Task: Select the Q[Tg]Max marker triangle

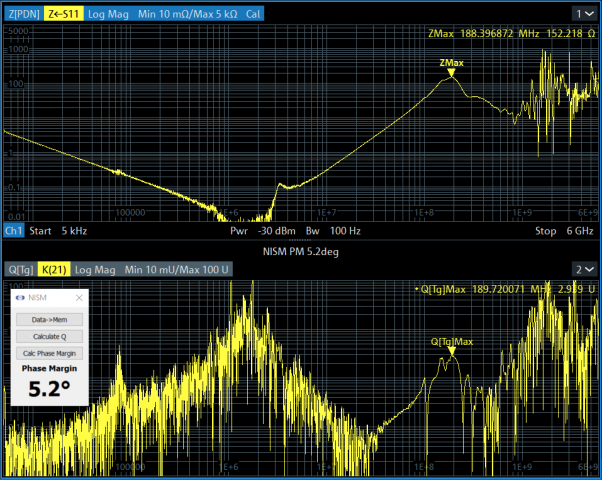Action: pyautogui.click(x=452, y=351)
